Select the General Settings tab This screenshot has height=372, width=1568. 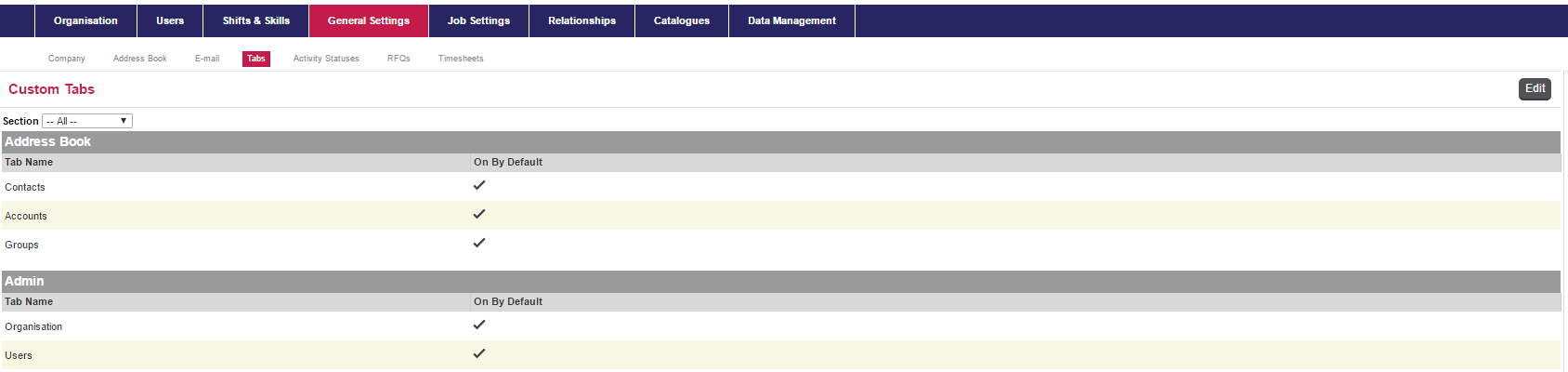(x=369, y=20)
